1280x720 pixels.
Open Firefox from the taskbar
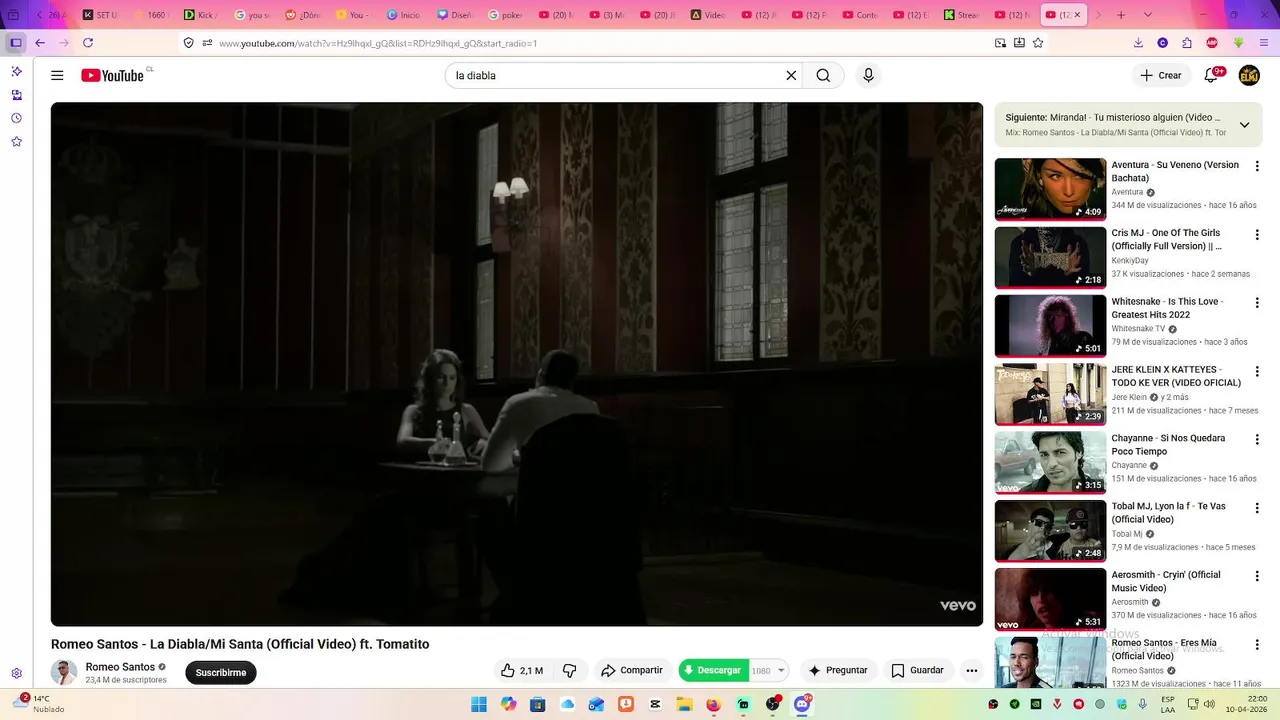tap(713, 704)
